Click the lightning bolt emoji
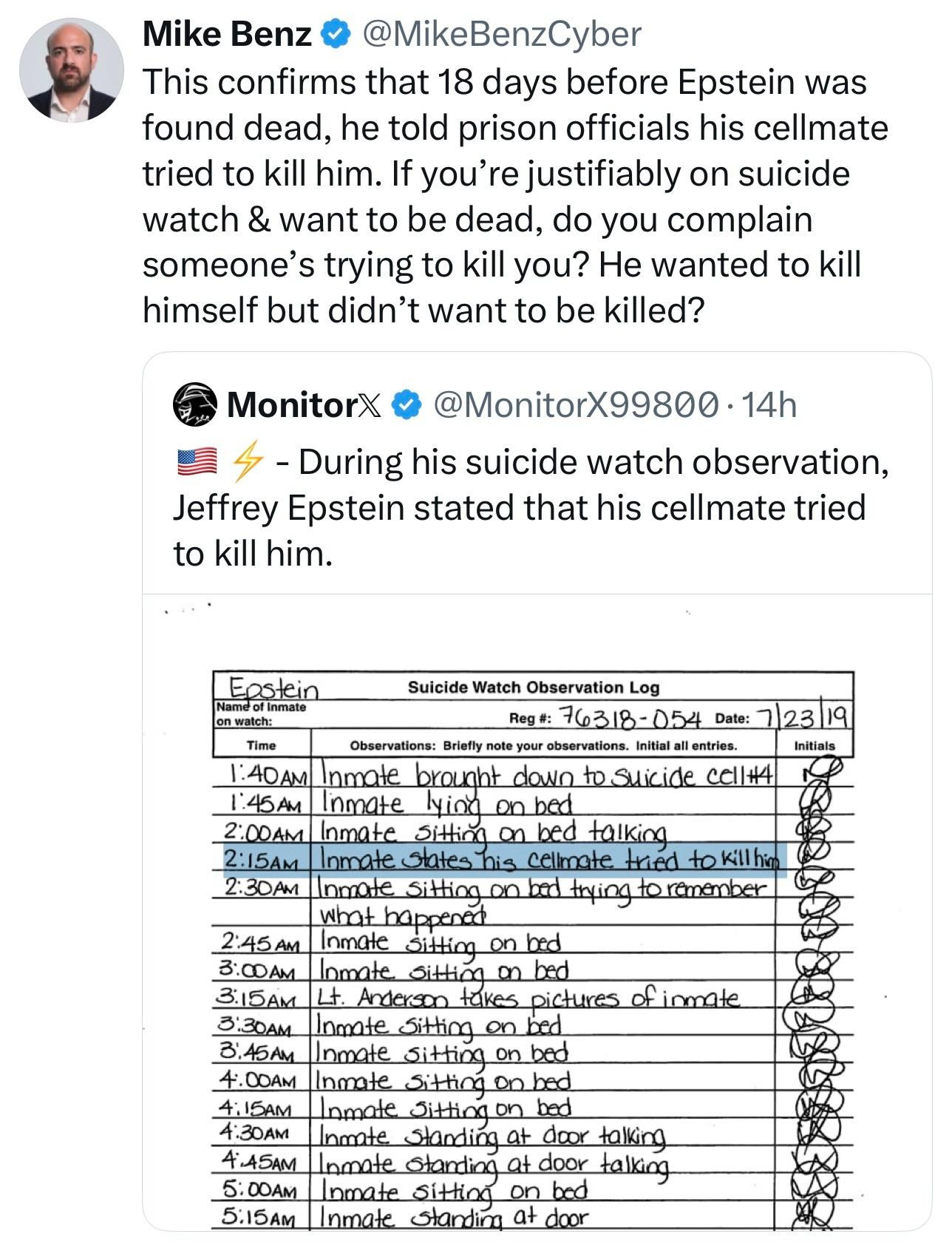 click(x=247, y=463)
